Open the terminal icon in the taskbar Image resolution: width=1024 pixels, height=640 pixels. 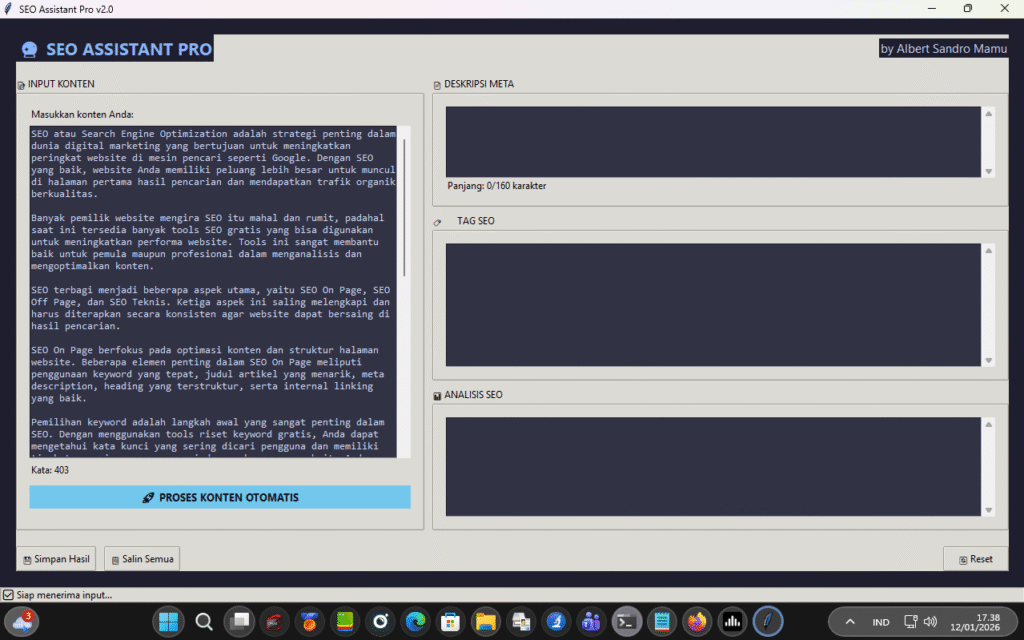(626, 621)
